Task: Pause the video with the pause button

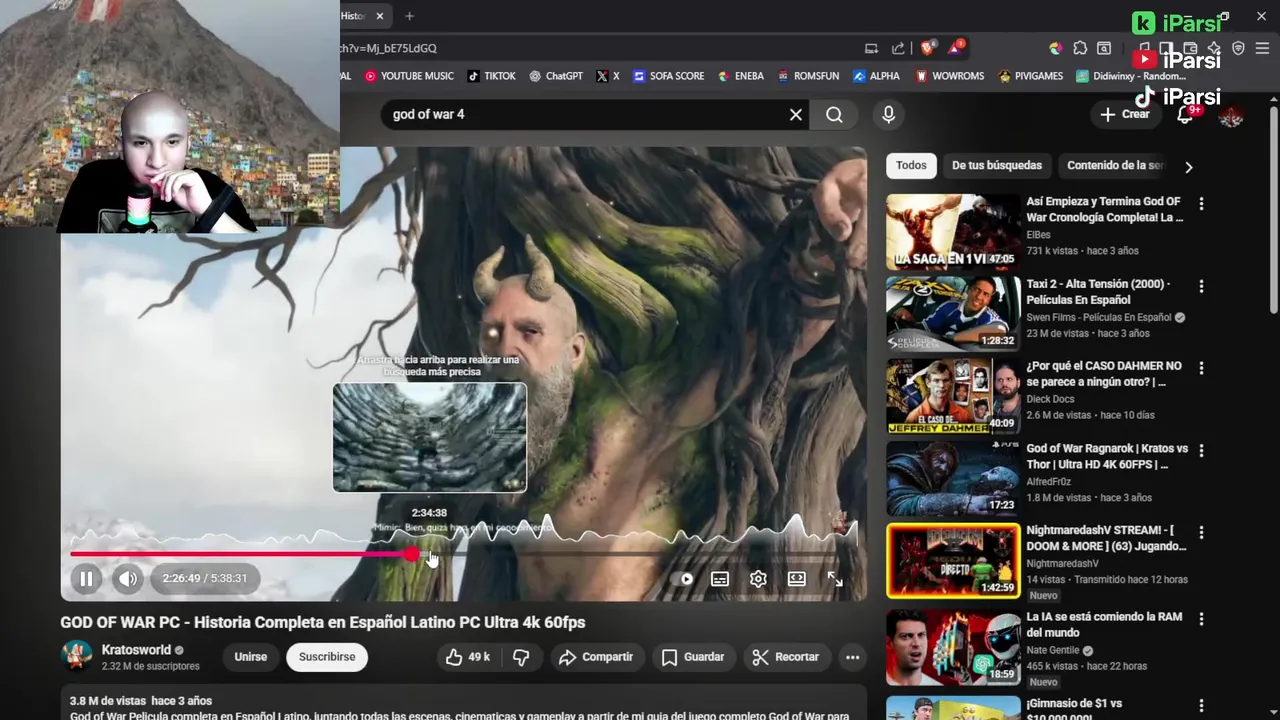Action: (86, 578)
